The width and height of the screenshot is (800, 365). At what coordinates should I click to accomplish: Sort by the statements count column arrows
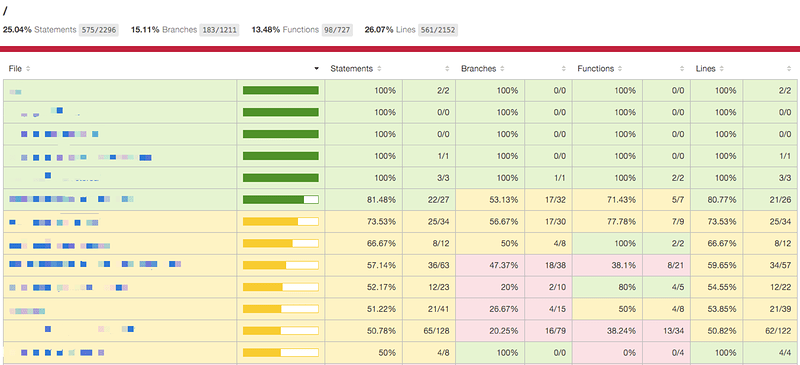coord(447,69)
